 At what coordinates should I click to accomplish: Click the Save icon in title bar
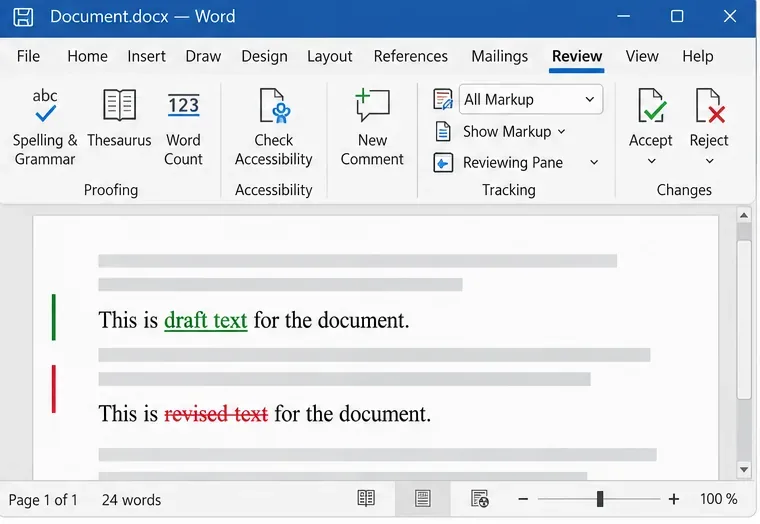coord(23,17)
